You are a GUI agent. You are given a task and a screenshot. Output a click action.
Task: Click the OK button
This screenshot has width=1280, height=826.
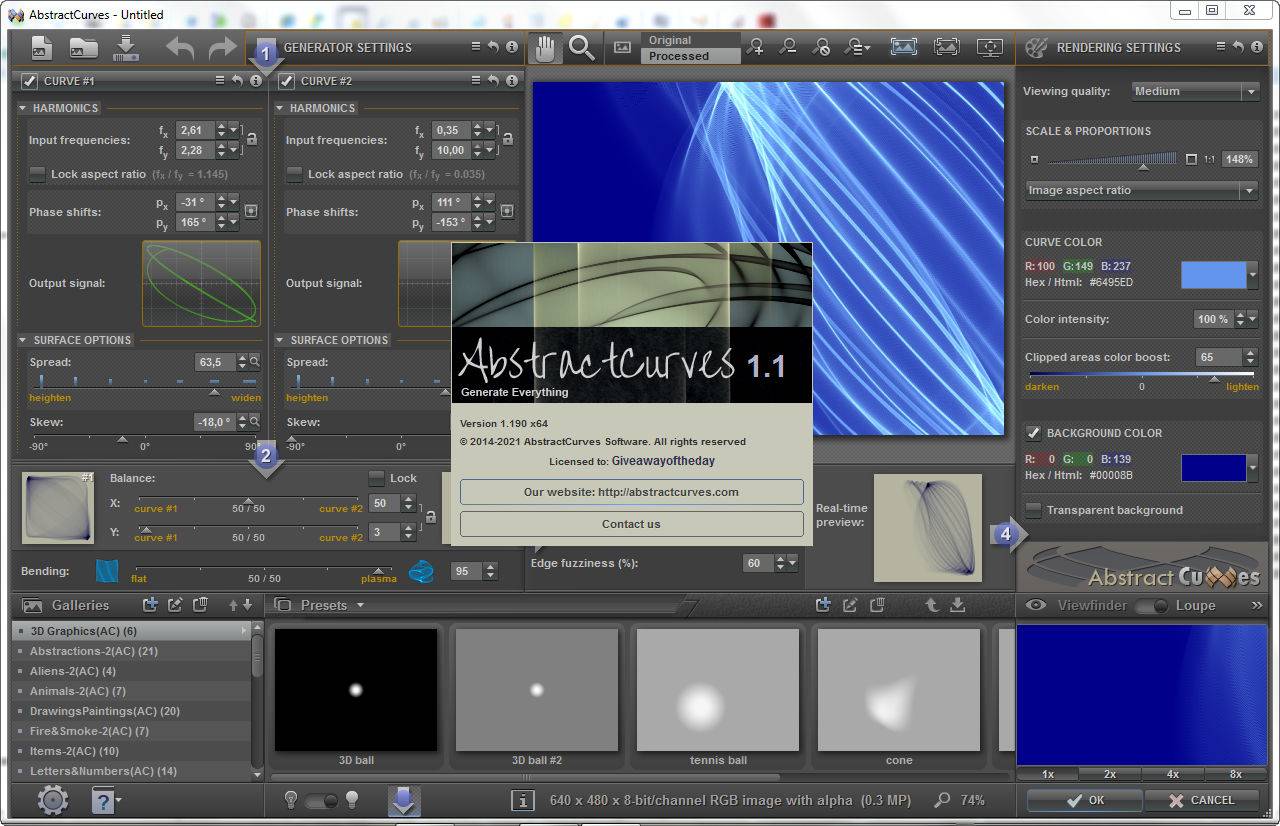pos(1084,800)
